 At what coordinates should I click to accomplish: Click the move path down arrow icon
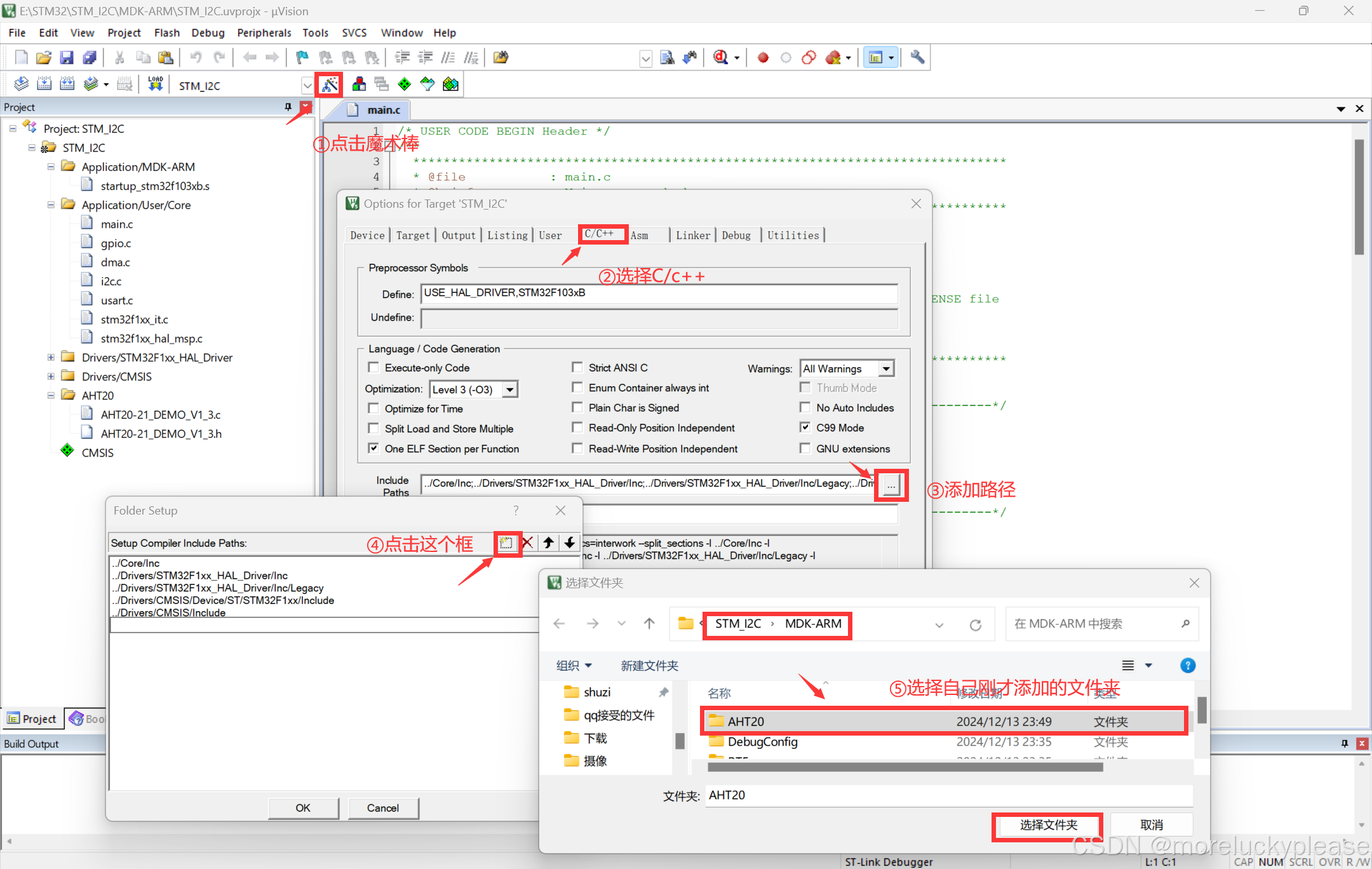(570, 543)
